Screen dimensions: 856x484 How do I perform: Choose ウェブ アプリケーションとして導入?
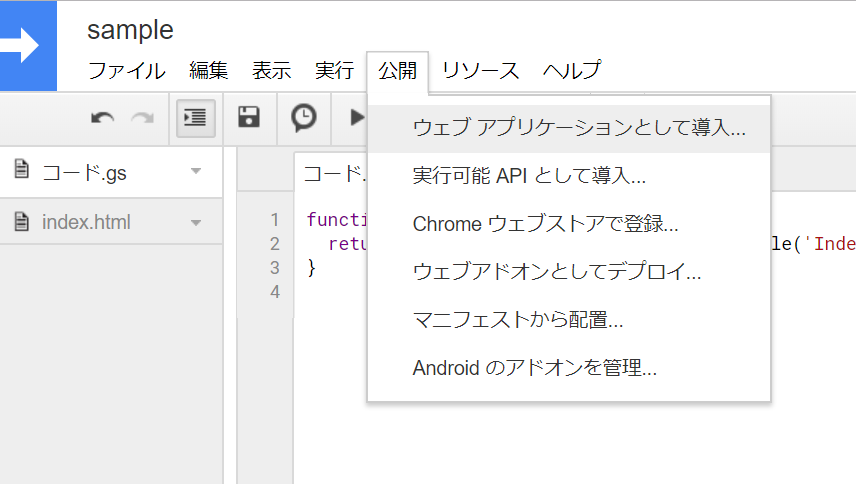[x=569, y=128]
